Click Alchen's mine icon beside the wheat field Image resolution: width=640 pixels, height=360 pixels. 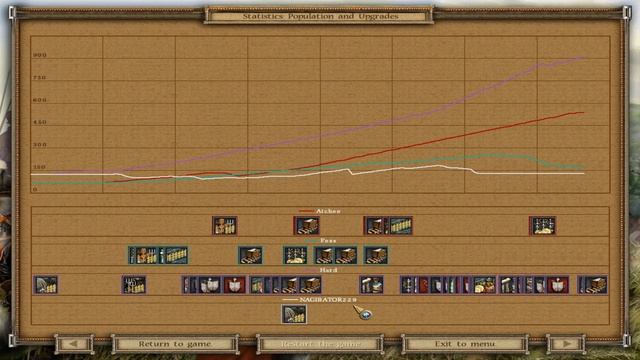tap(375, 226)
